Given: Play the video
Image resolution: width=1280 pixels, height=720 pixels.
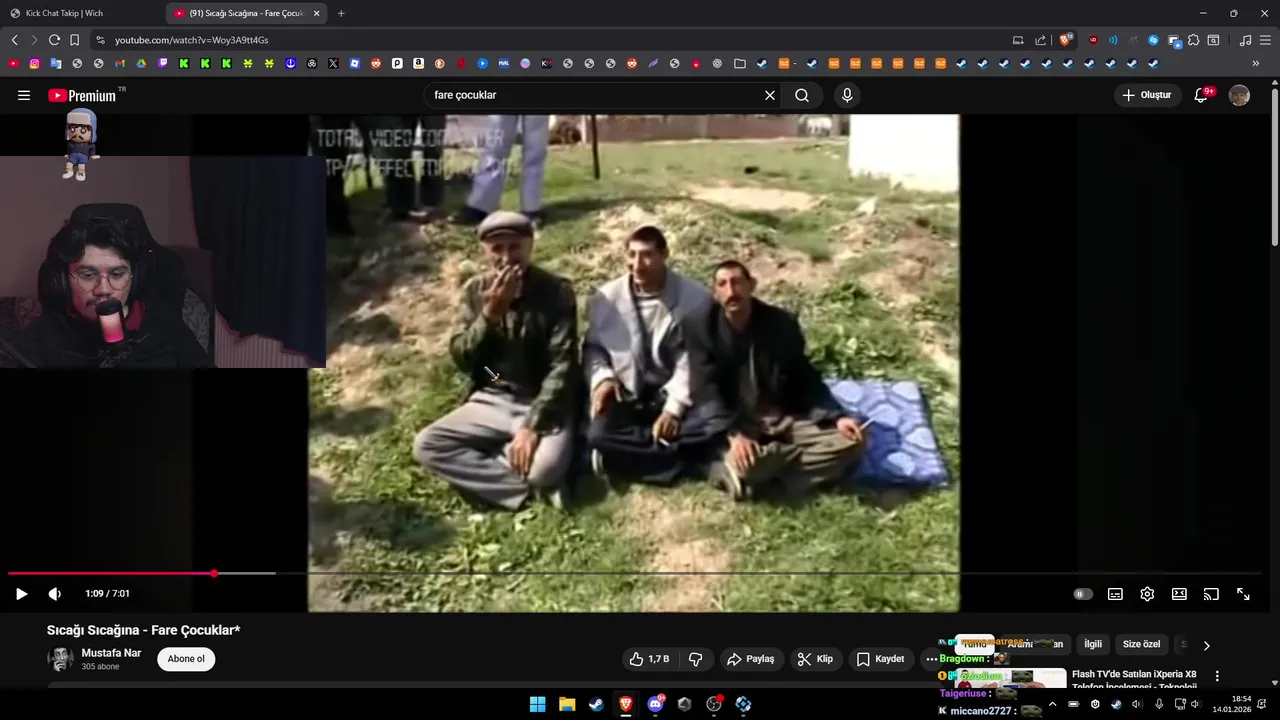Looking at the screenshot, I should (x=21, y=594).
